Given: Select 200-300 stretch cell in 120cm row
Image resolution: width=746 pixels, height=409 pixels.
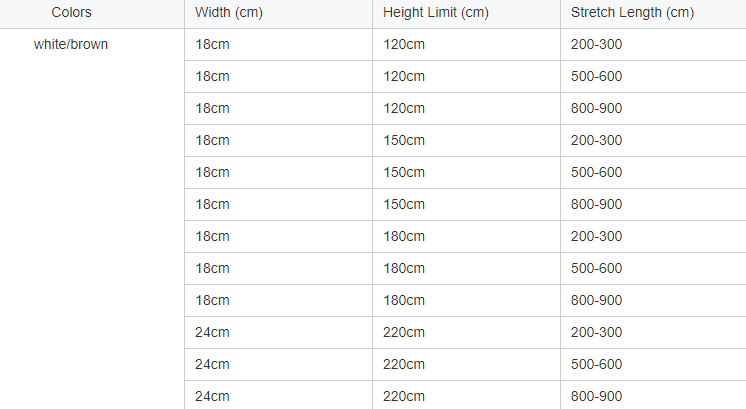Looking at the screenshot, I should 596,44.
